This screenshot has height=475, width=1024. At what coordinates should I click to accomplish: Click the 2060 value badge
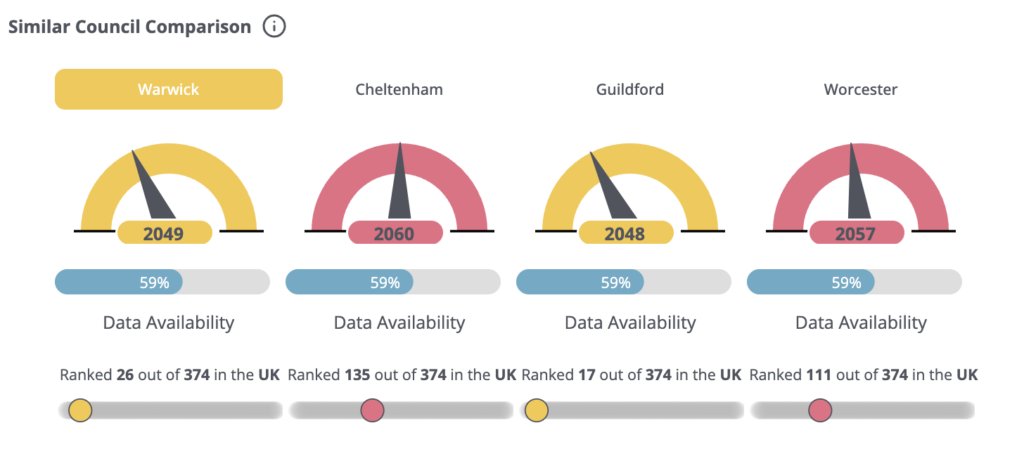point(395,233)
